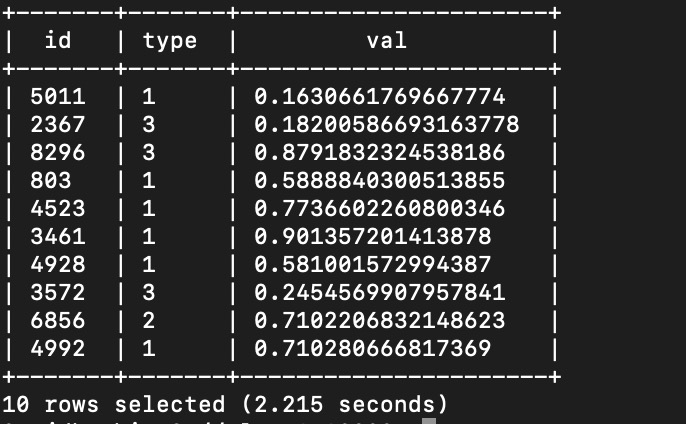Click id value 4992

[x=59, y=349]
